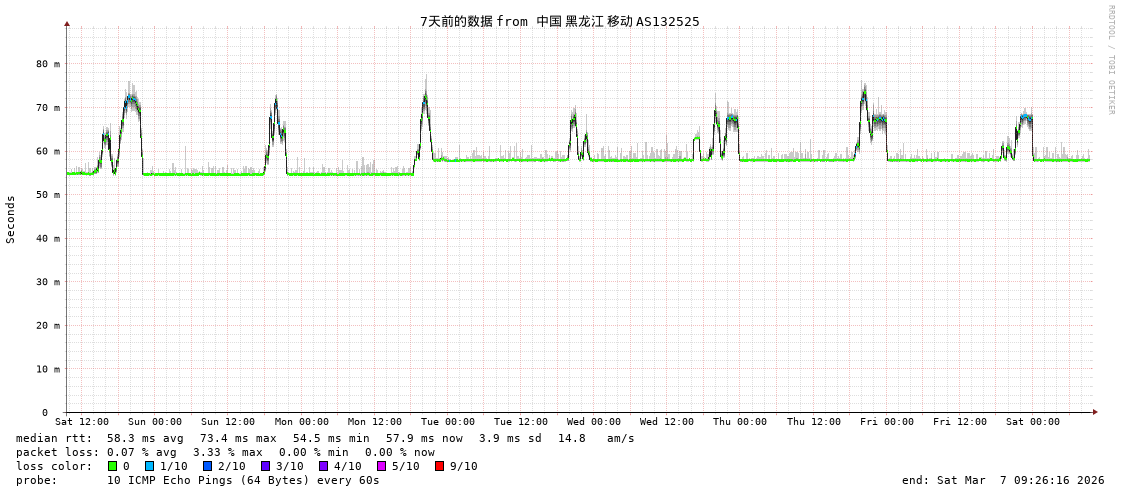This screenshot has height=494, width=1121.
Task: Click the 'Mon 12:00' x-axis label
Action: [375, 422]
